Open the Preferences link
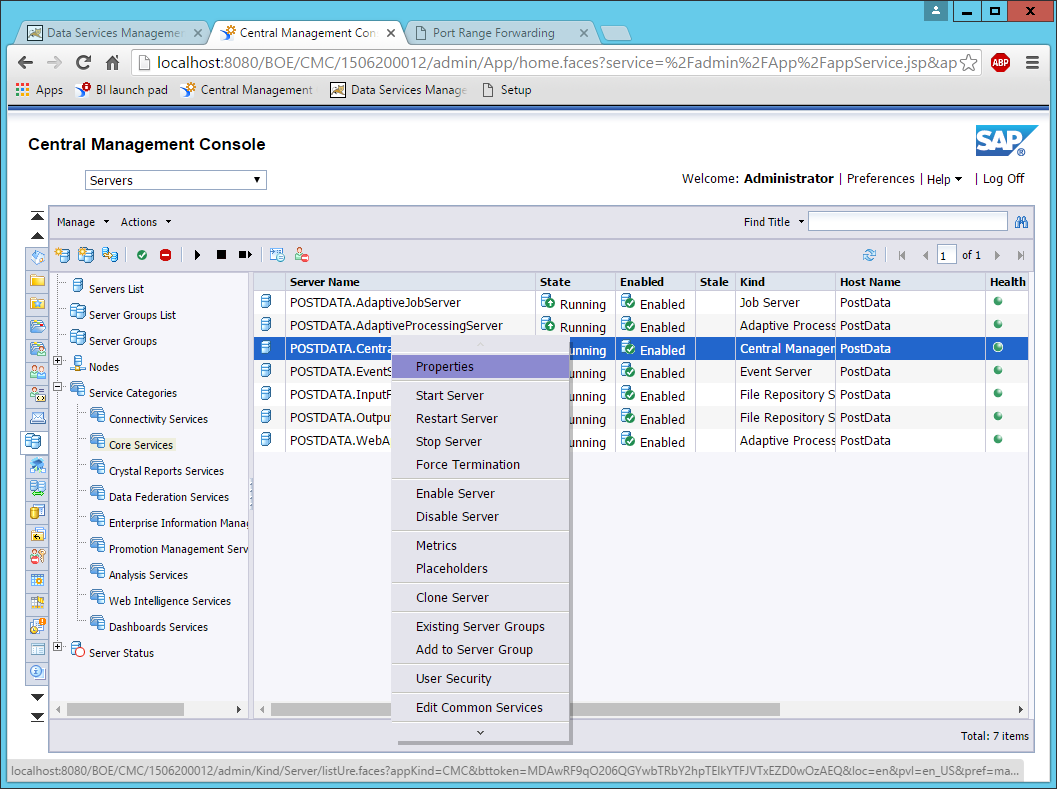This screenshot has height=789, width=1057. click(x=880, y=179)
